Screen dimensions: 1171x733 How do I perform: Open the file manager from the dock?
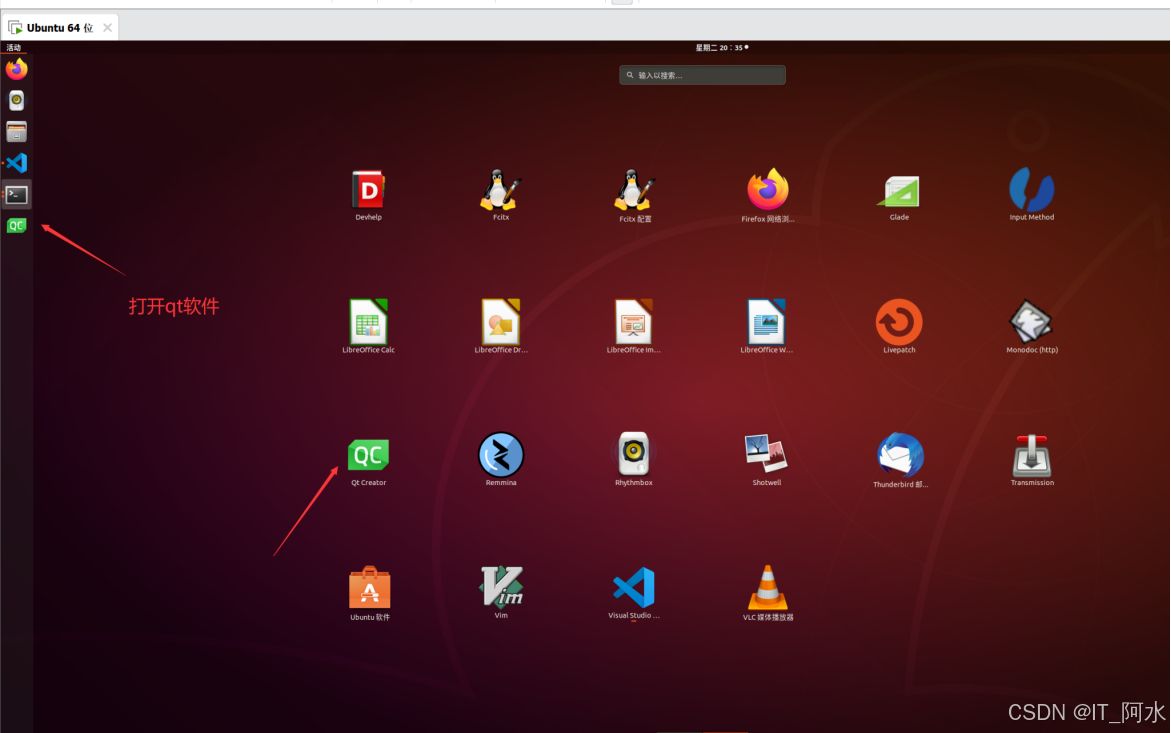pyautogui.click(x=16, y=131)
